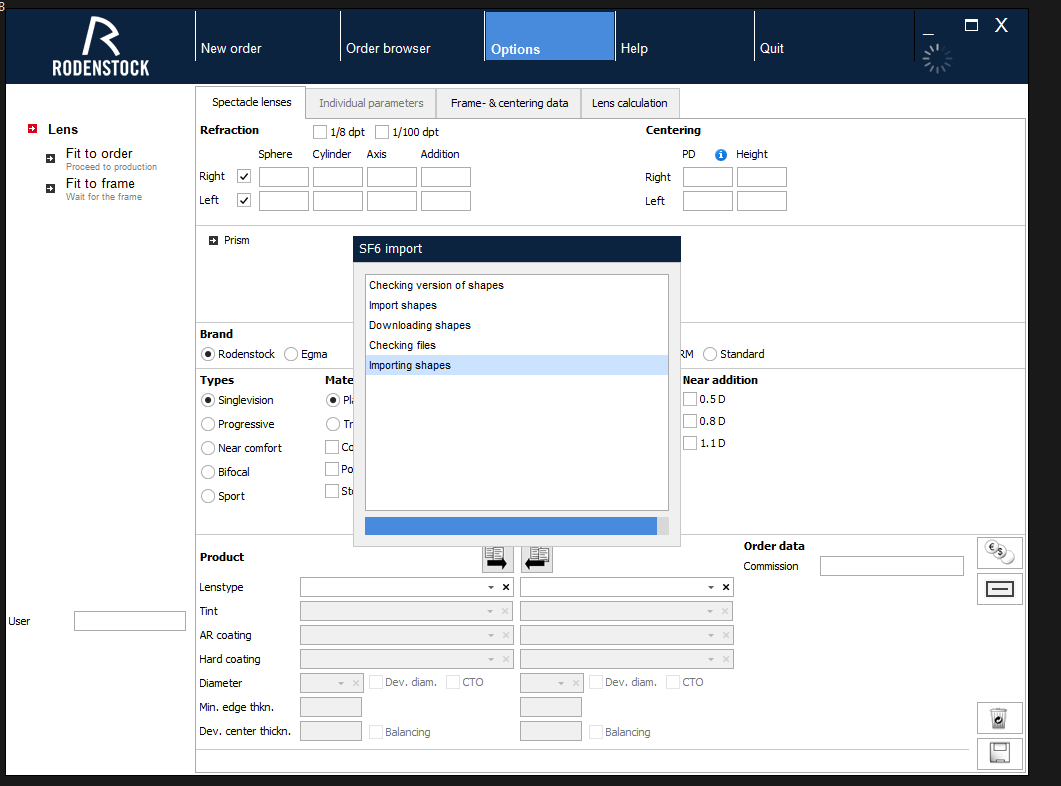
Task: Choose the Bifocal lens type
Action: tap(208, 472)
